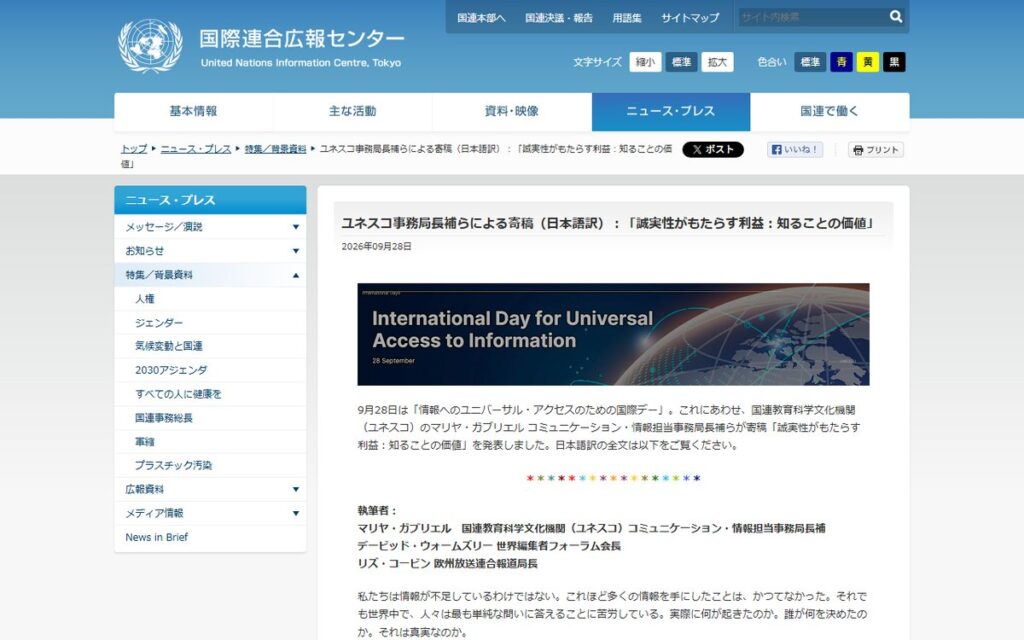1024x640 pixels.
Task: Click the トップ breadcrumb link
Action: (x=134, y=149)
